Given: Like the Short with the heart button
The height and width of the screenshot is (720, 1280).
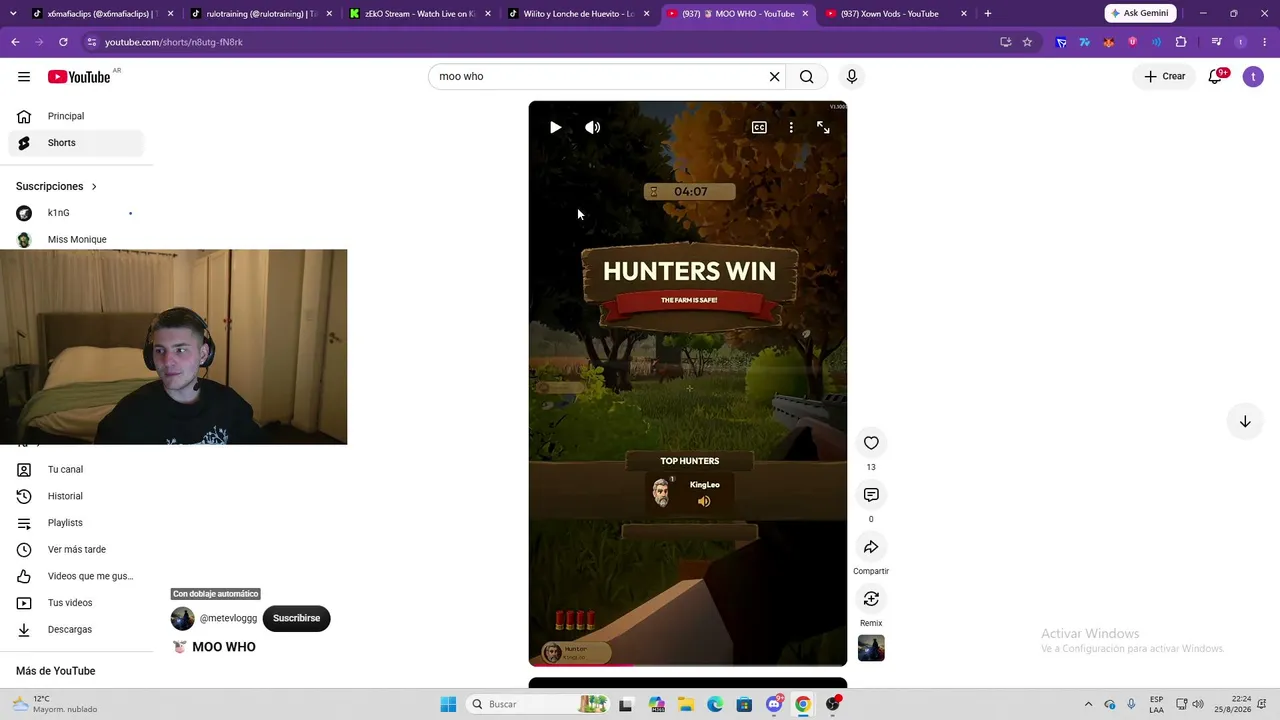Looking at the screenshot, I should 871,443.
